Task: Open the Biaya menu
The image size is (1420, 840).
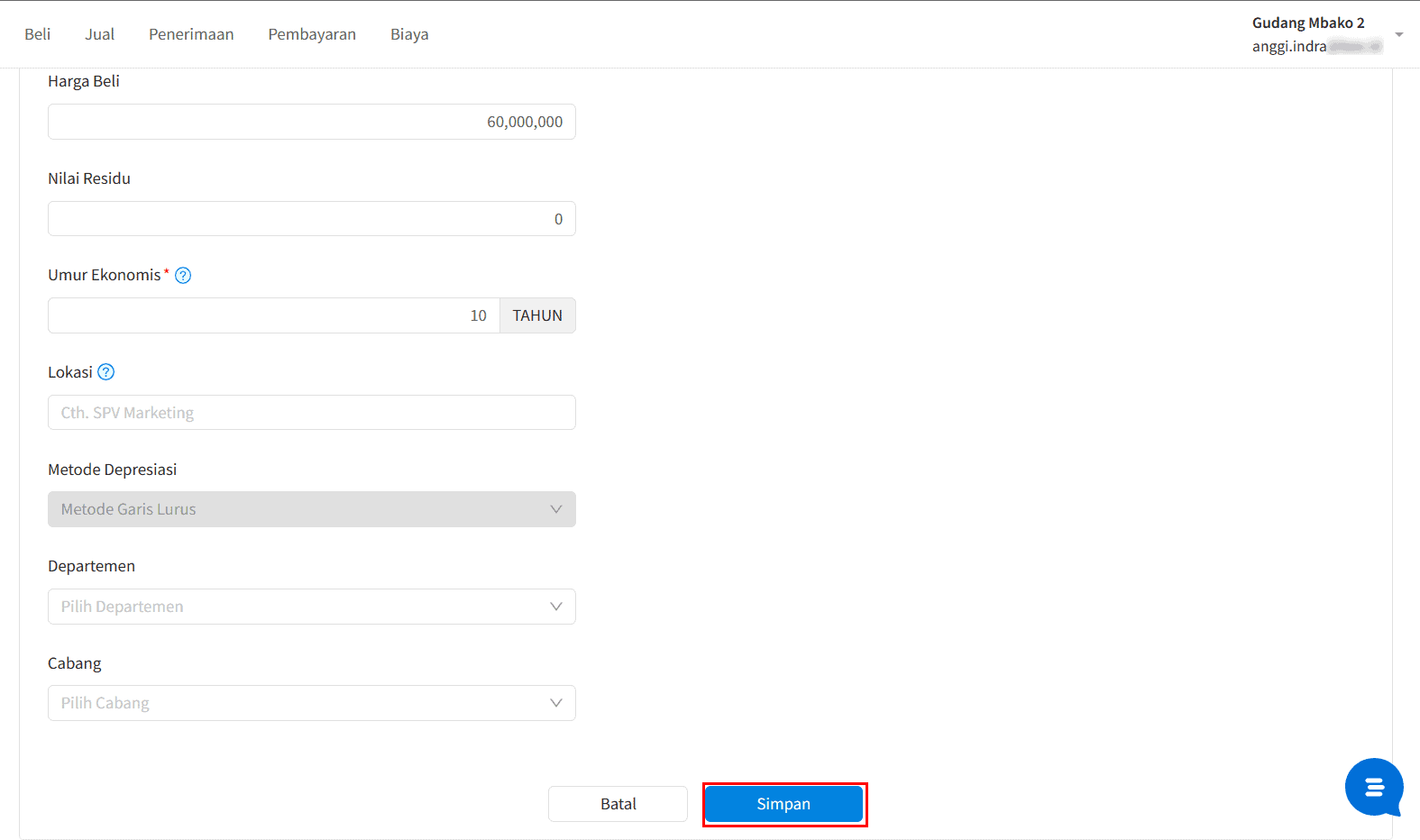Action: tap(409, 34)
